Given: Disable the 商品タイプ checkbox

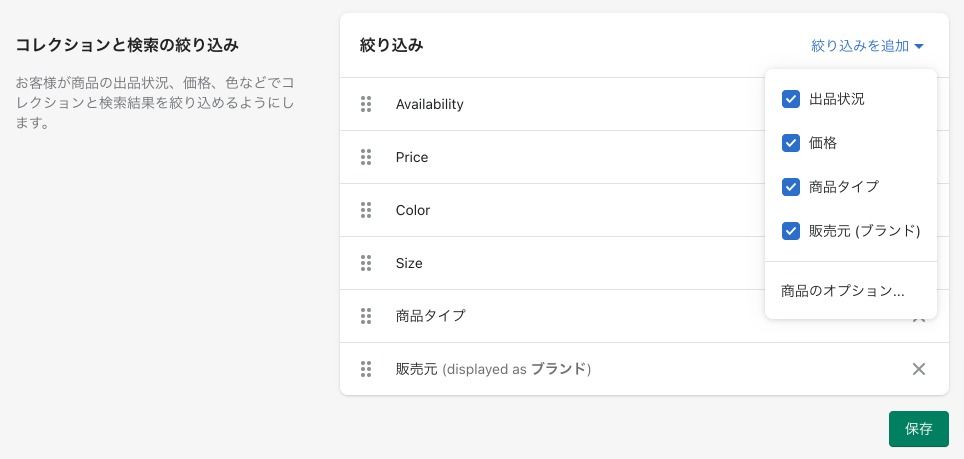Looking at the screenshot, I should tap(791, 187).
